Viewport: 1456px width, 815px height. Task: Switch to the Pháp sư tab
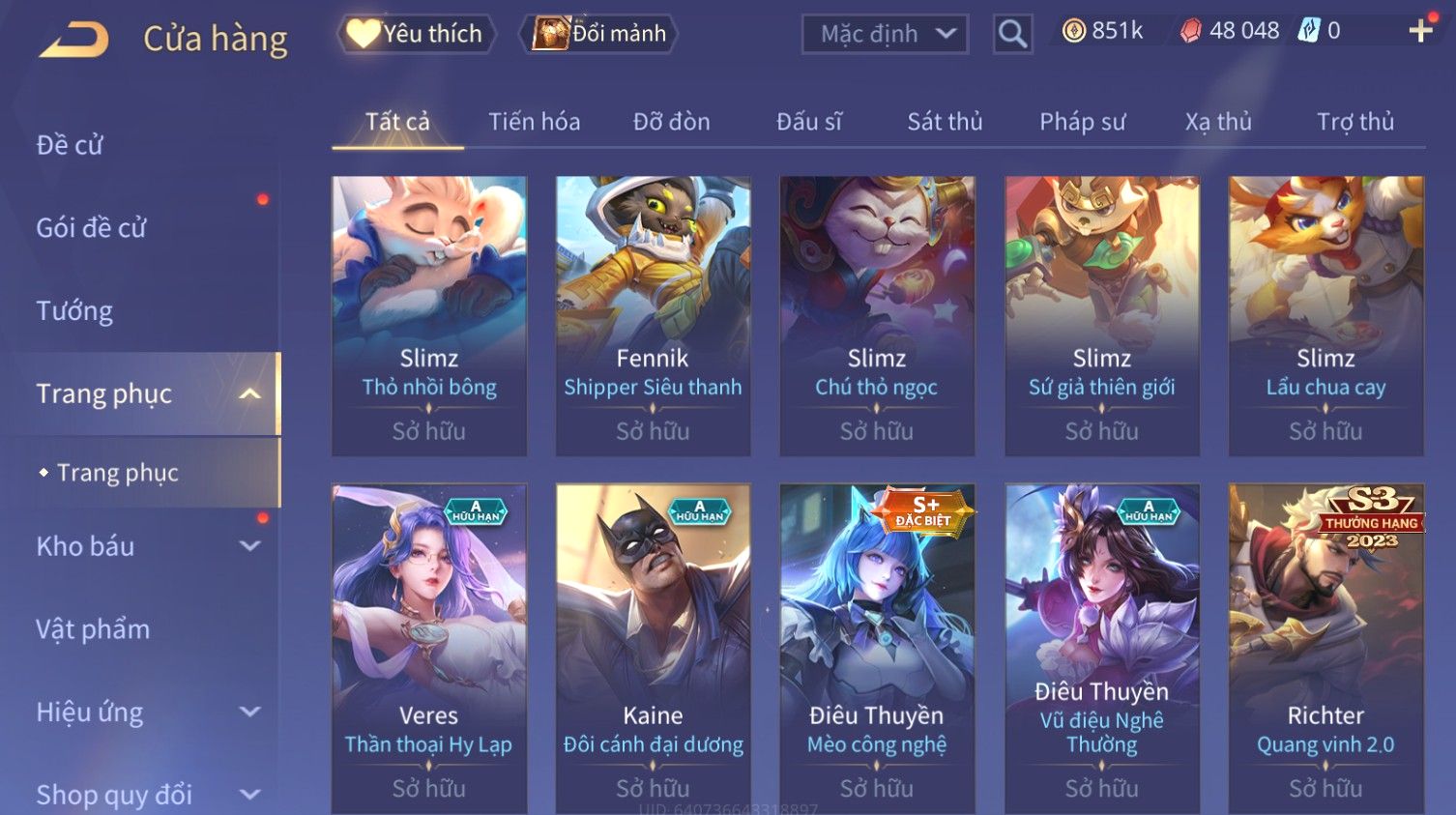1083,122
